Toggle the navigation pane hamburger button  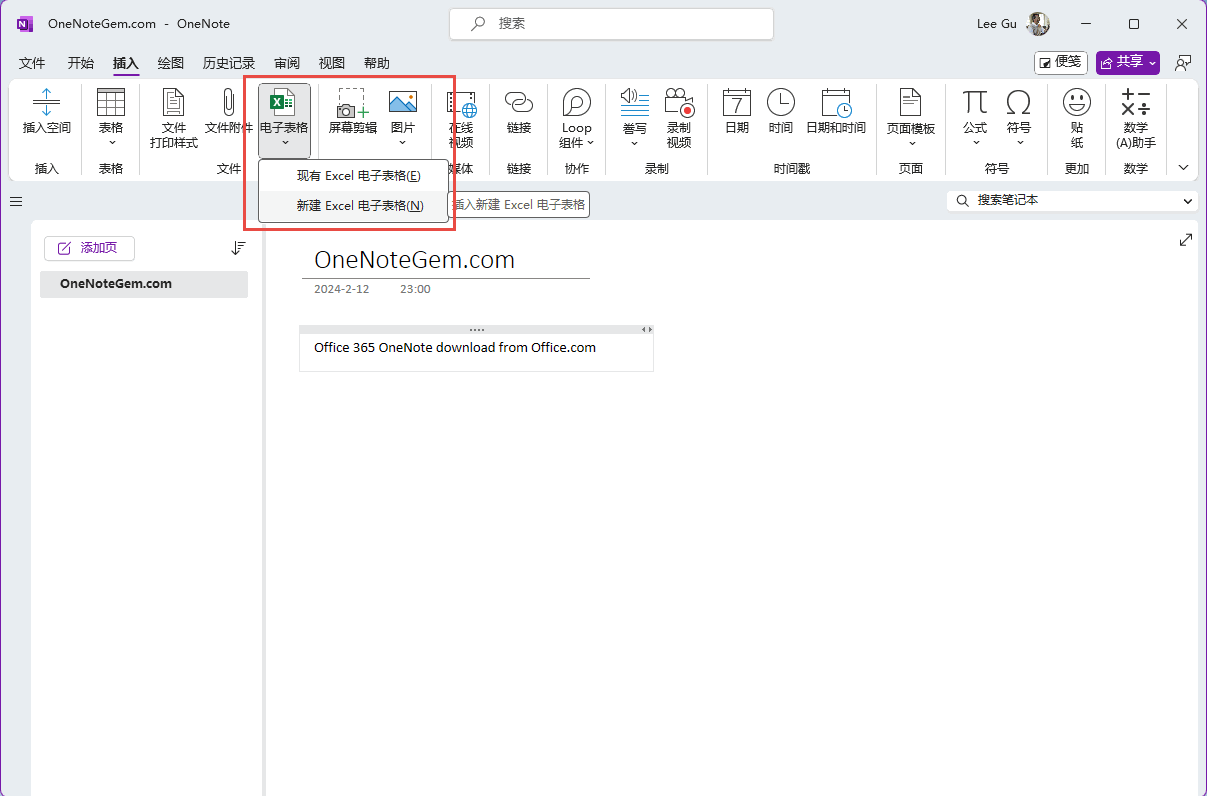pos(16,202)
